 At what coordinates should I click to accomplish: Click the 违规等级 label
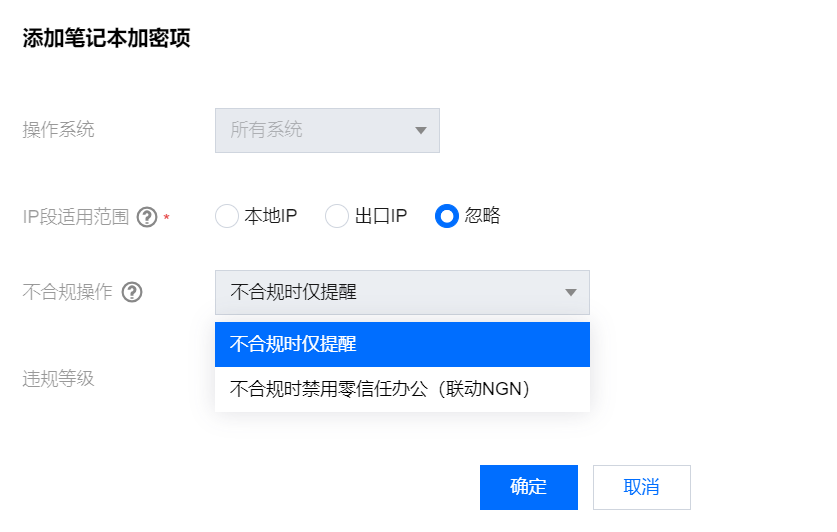tap(59, 379)
